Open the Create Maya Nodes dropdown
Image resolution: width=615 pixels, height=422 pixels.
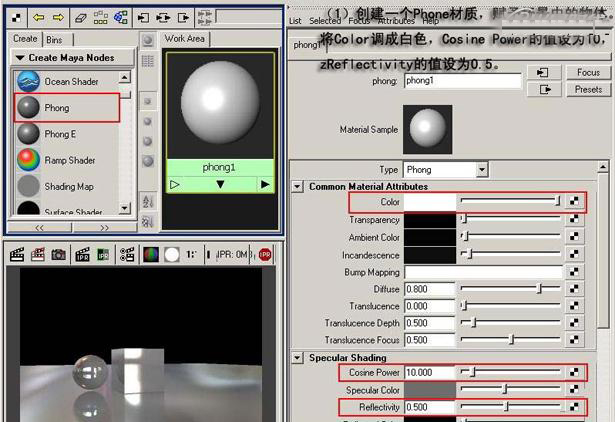pyautogui.click(x=72, y=58)
